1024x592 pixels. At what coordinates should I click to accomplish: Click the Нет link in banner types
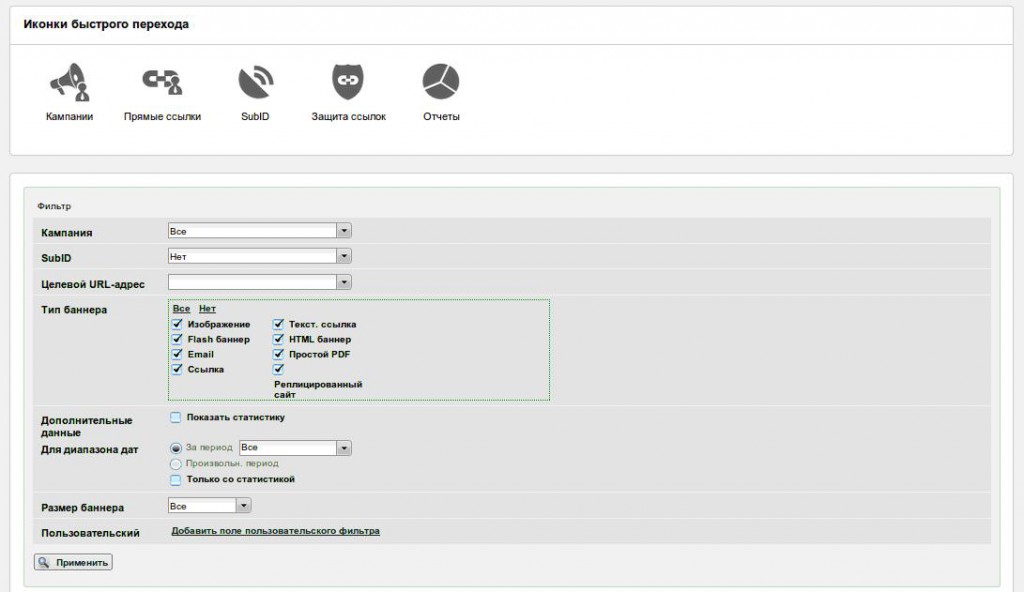pos(207,309)
